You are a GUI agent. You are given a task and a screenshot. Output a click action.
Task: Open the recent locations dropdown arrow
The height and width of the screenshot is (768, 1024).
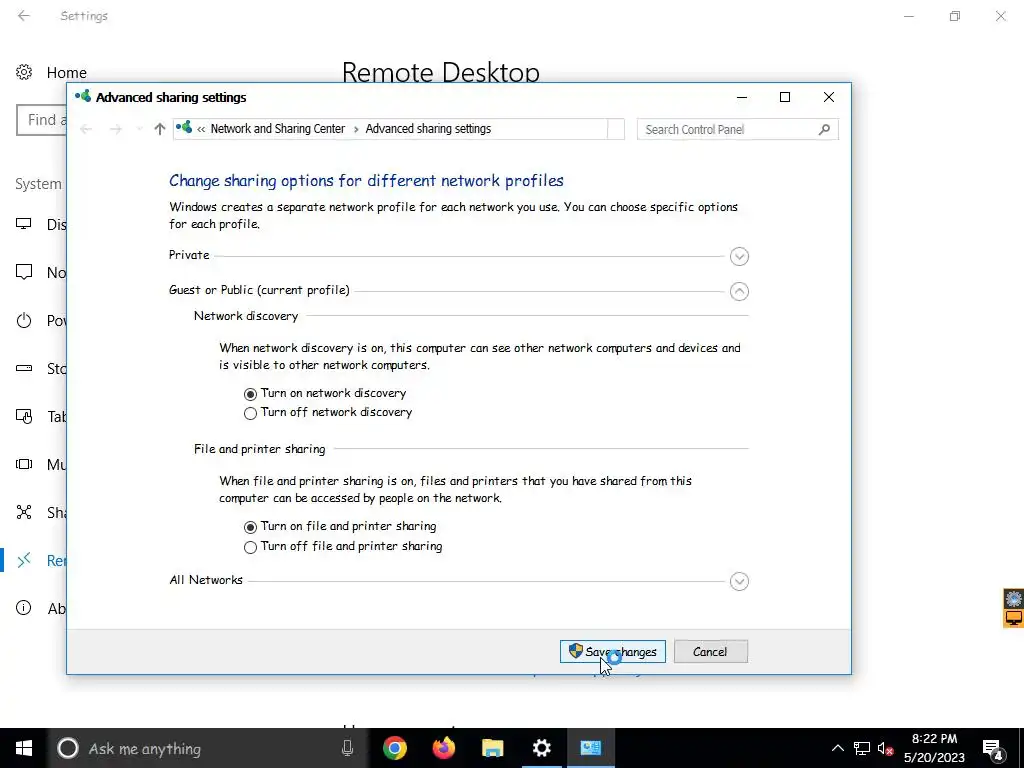[x=139, y=129]
